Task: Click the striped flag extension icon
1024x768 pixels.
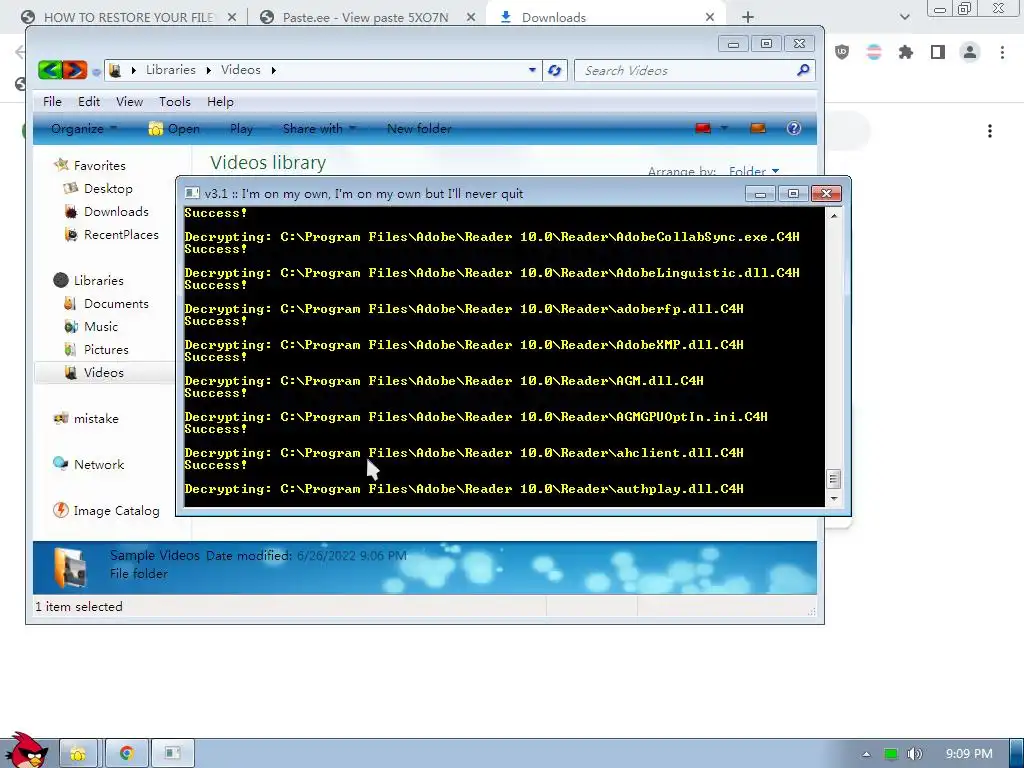Action: [x=874, y=52]
